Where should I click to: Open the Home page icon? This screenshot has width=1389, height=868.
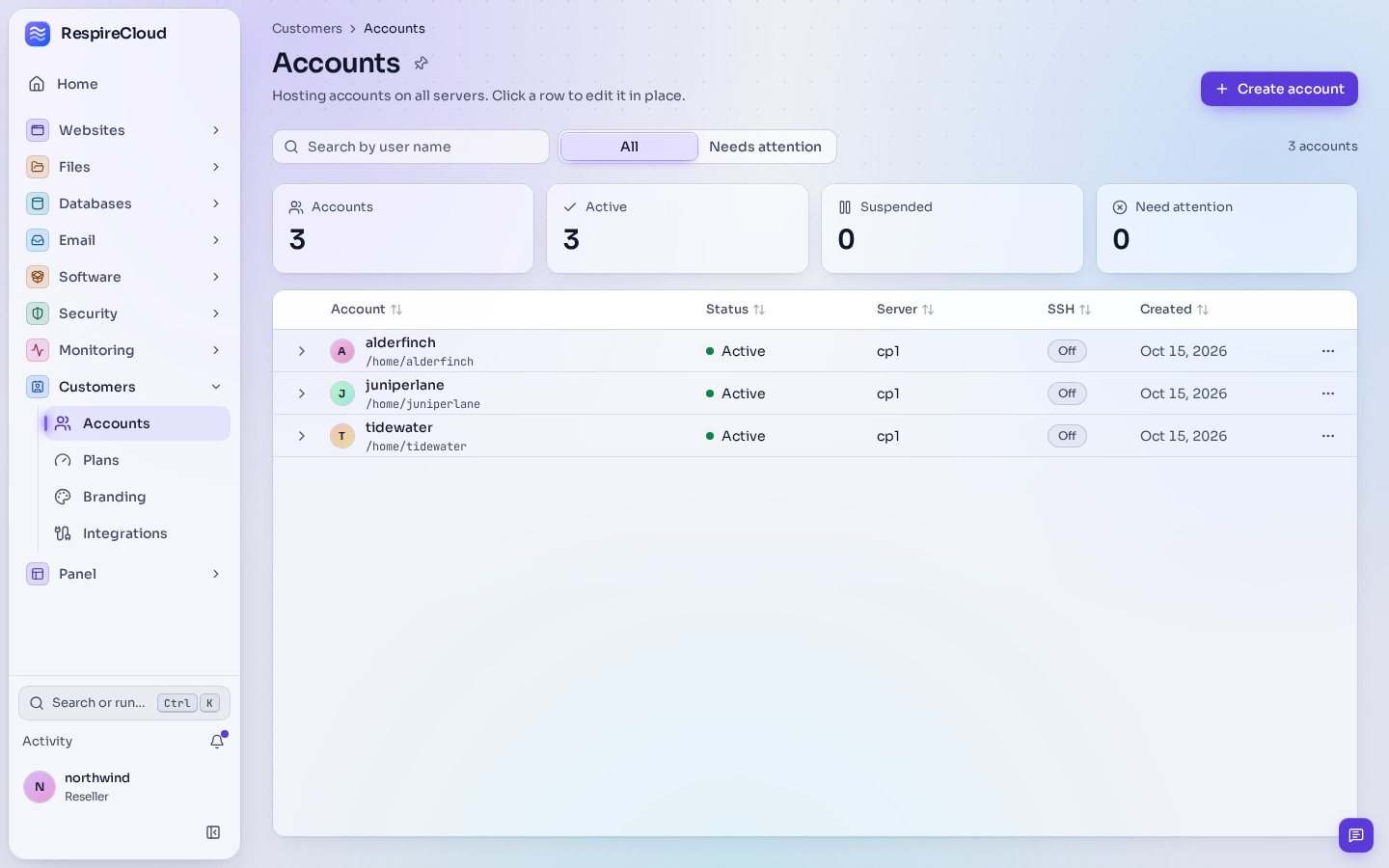[37, 84]
